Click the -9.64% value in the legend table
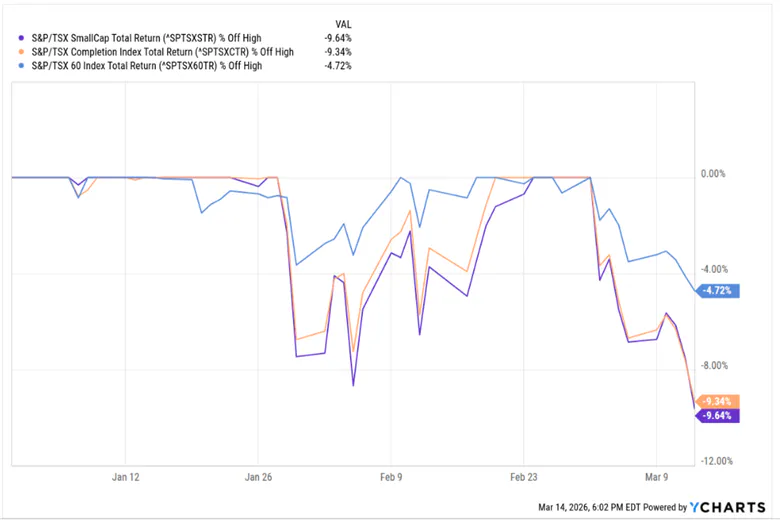 [339, 39]
